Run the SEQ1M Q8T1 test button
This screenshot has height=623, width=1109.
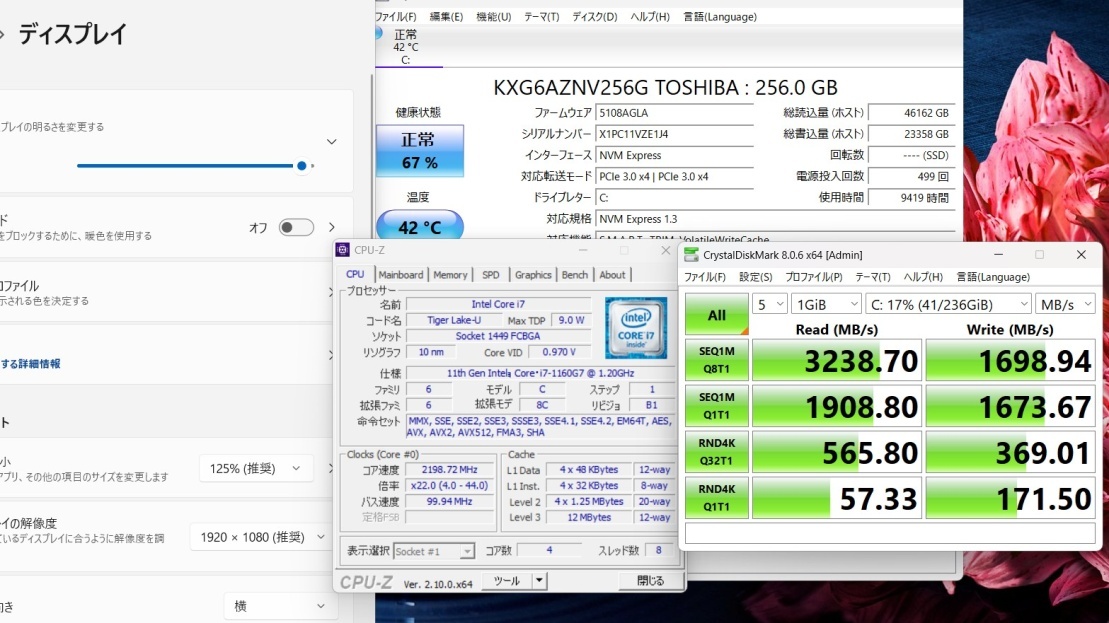click(x=716, y=360)
